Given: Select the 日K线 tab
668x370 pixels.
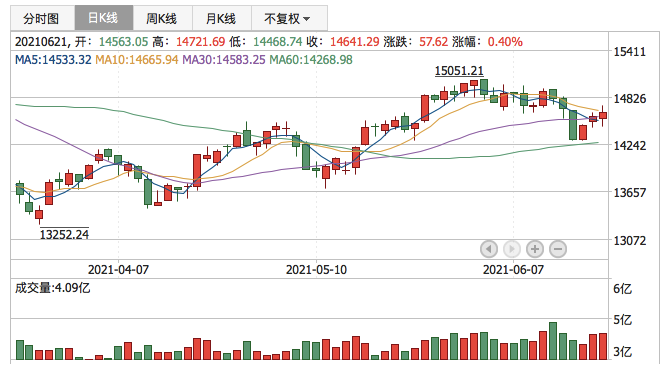Looking at the screenshot, I should pyautogui.click(x=104, y=18).
